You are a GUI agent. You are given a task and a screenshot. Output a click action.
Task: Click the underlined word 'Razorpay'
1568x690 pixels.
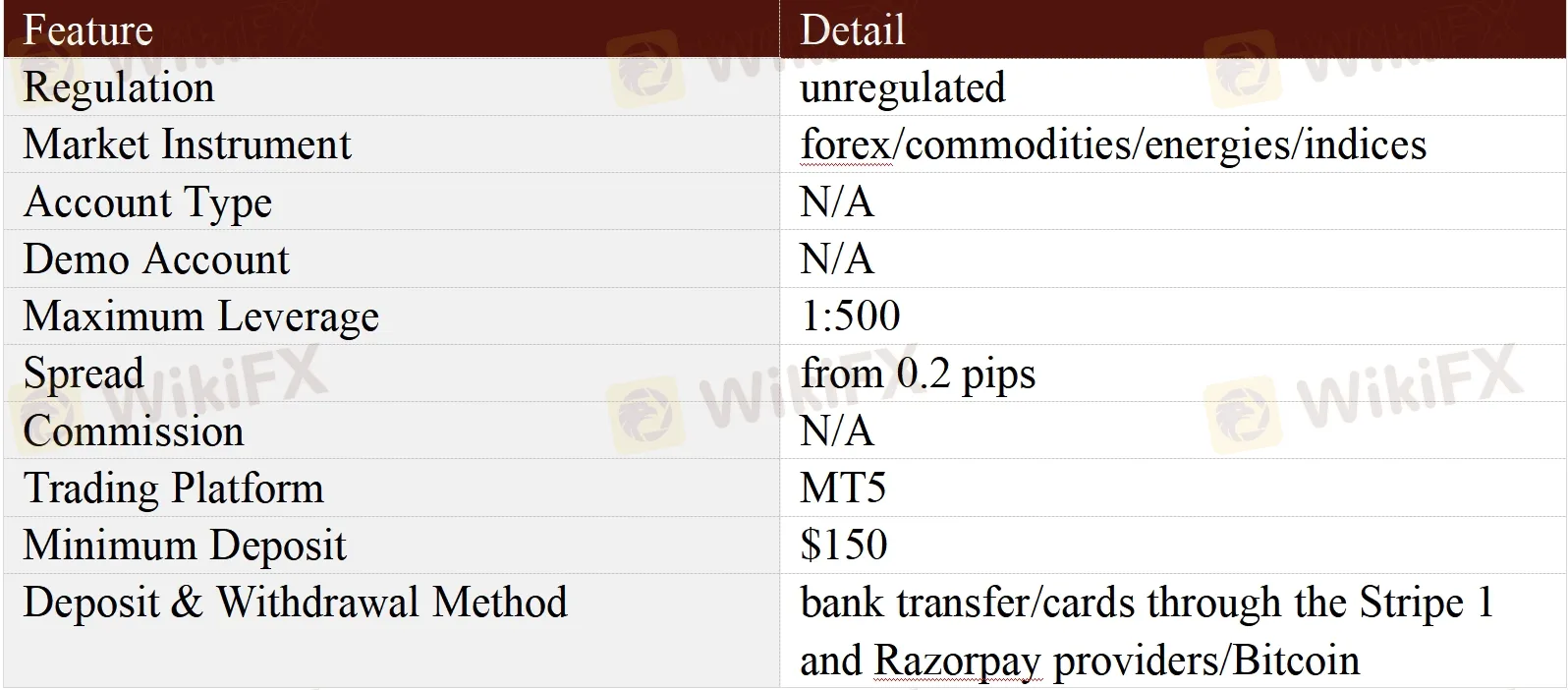[x=956, y=661]
